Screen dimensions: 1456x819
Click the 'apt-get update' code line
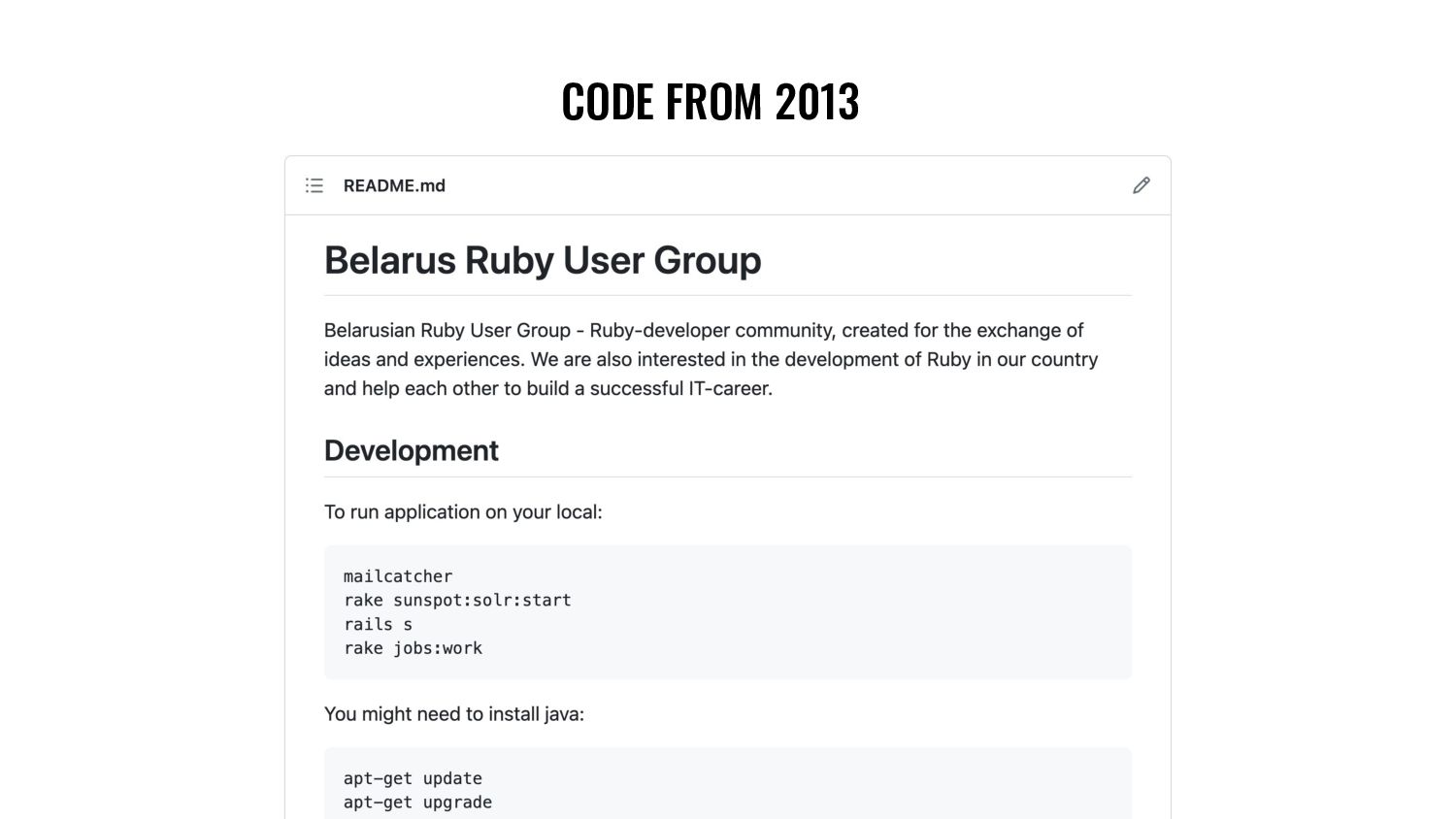click(x=413, y=778)
